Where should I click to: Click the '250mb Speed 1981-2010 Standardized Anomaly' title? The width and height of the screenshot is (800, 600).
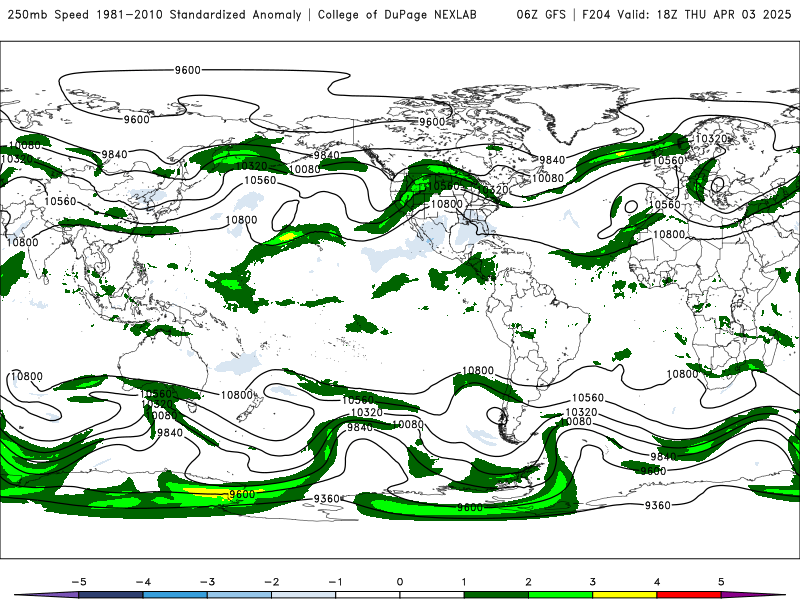[155, 15]
